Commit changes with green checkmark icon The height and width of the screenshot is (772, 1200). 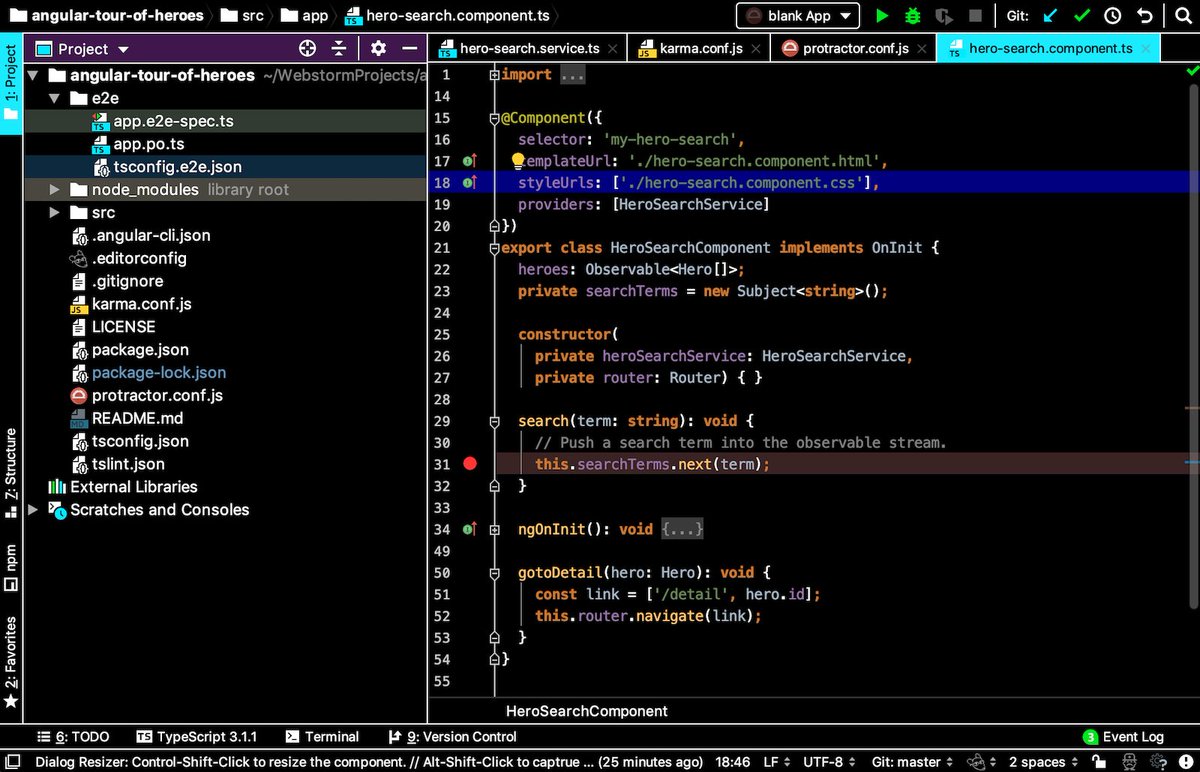[x=1081, y=16]
